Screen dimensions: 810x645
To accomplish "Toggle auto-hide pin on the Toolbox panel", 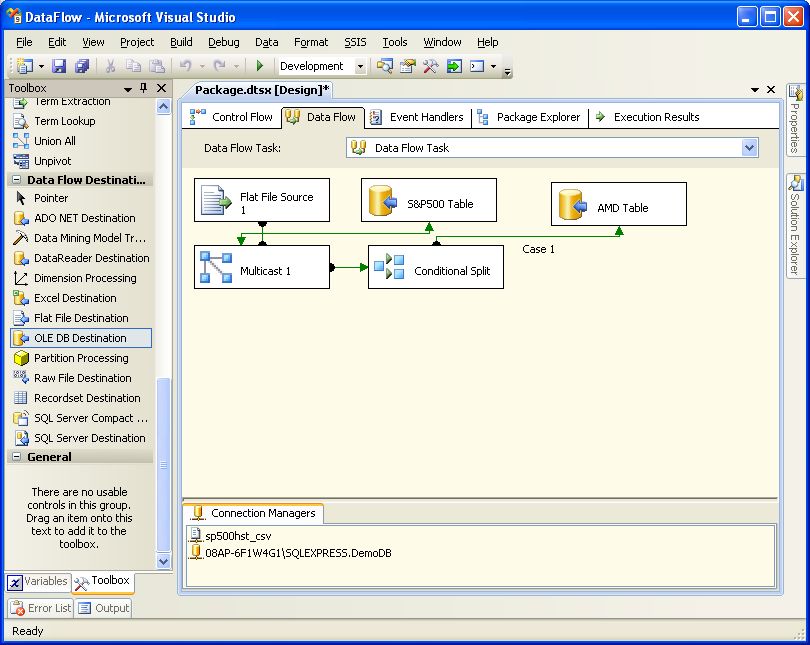I will pyautogui.click(x=144, y=88).
